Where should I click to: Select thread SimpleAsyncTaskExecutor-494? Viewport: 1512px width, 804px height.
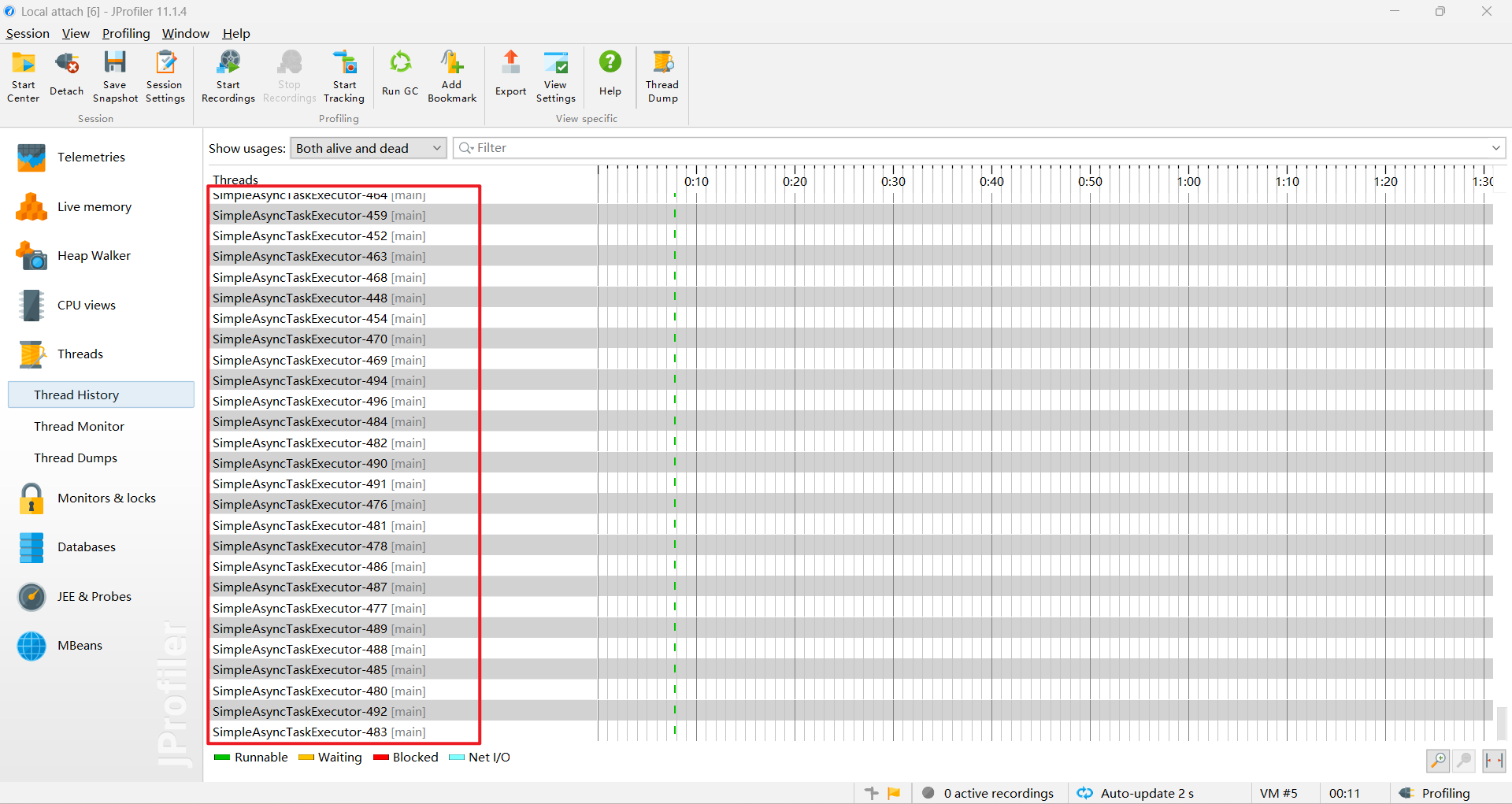coord(319,380)
